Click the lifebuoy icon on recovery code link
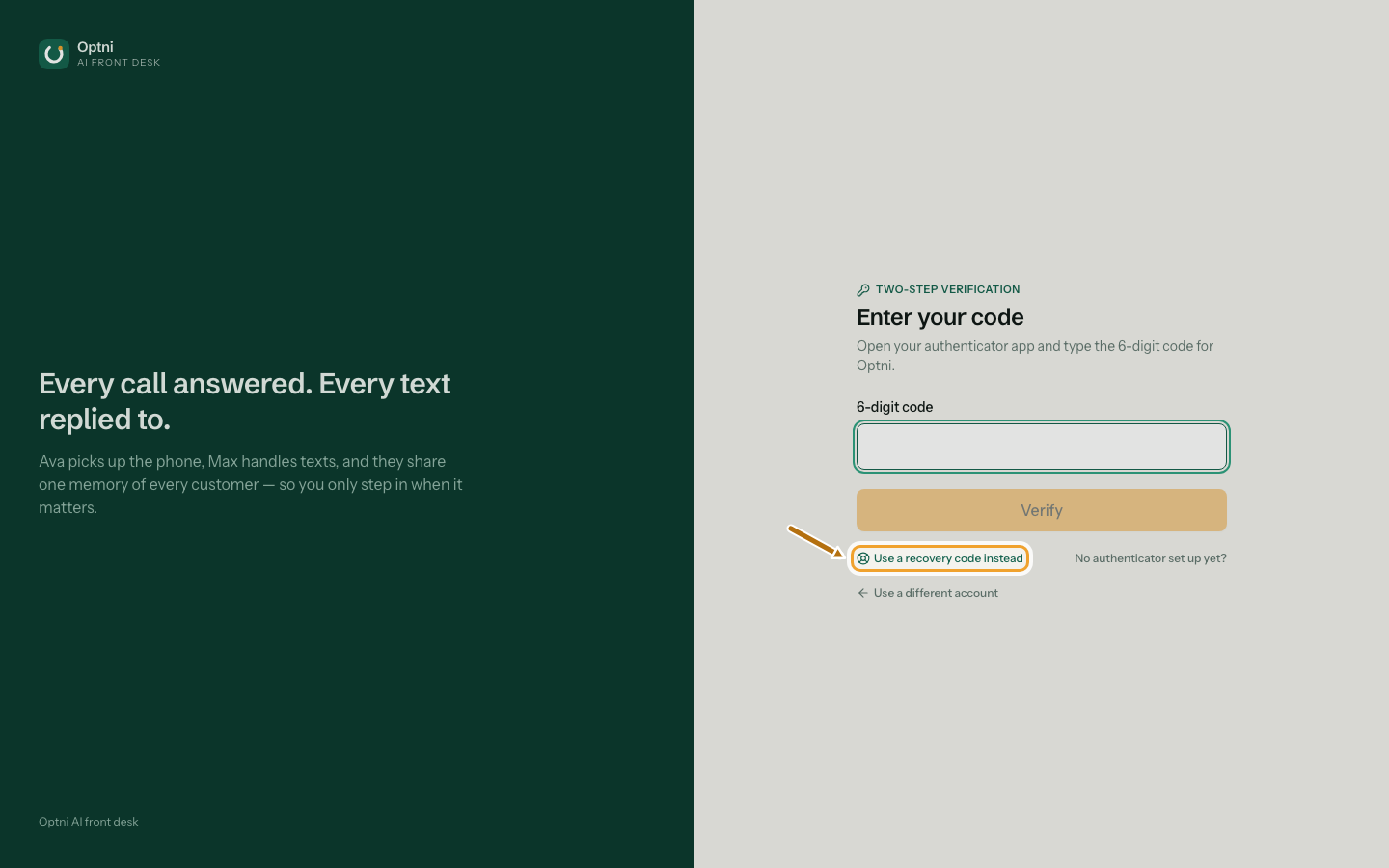This screenshot has width=1389, height=868. pyautogui.click(x=863, y=558)
